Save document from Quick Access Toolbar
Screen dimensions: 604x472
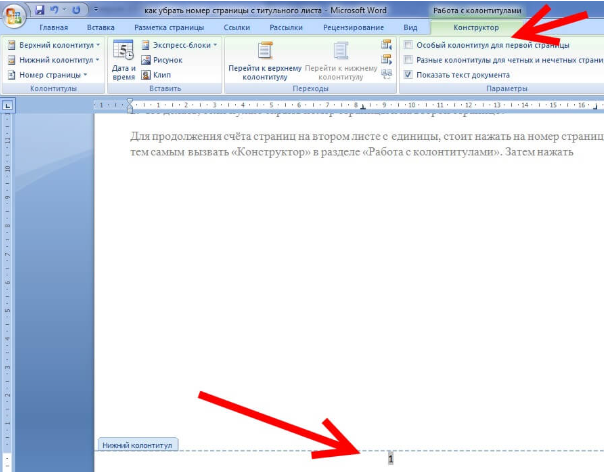[x=40, y=9]
